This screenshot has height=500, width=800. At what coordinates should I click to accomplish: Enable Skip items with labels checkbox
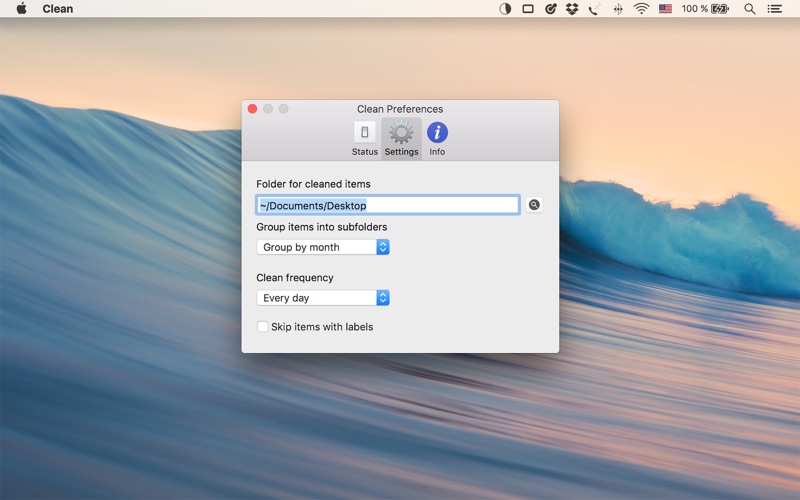pyautogui.click(x=262, y=327)
